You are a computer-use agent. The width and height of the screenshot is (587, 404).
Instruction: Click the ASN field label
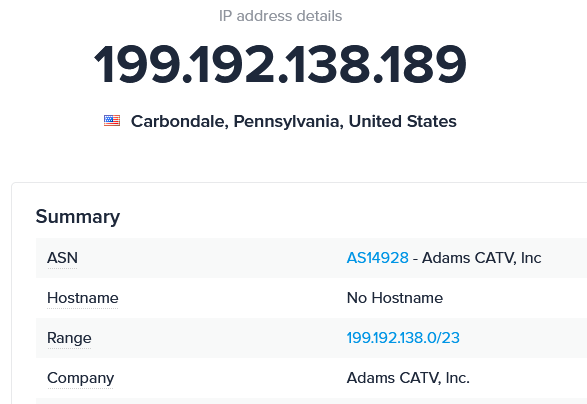pyautogui.click(x=63, y=258)
